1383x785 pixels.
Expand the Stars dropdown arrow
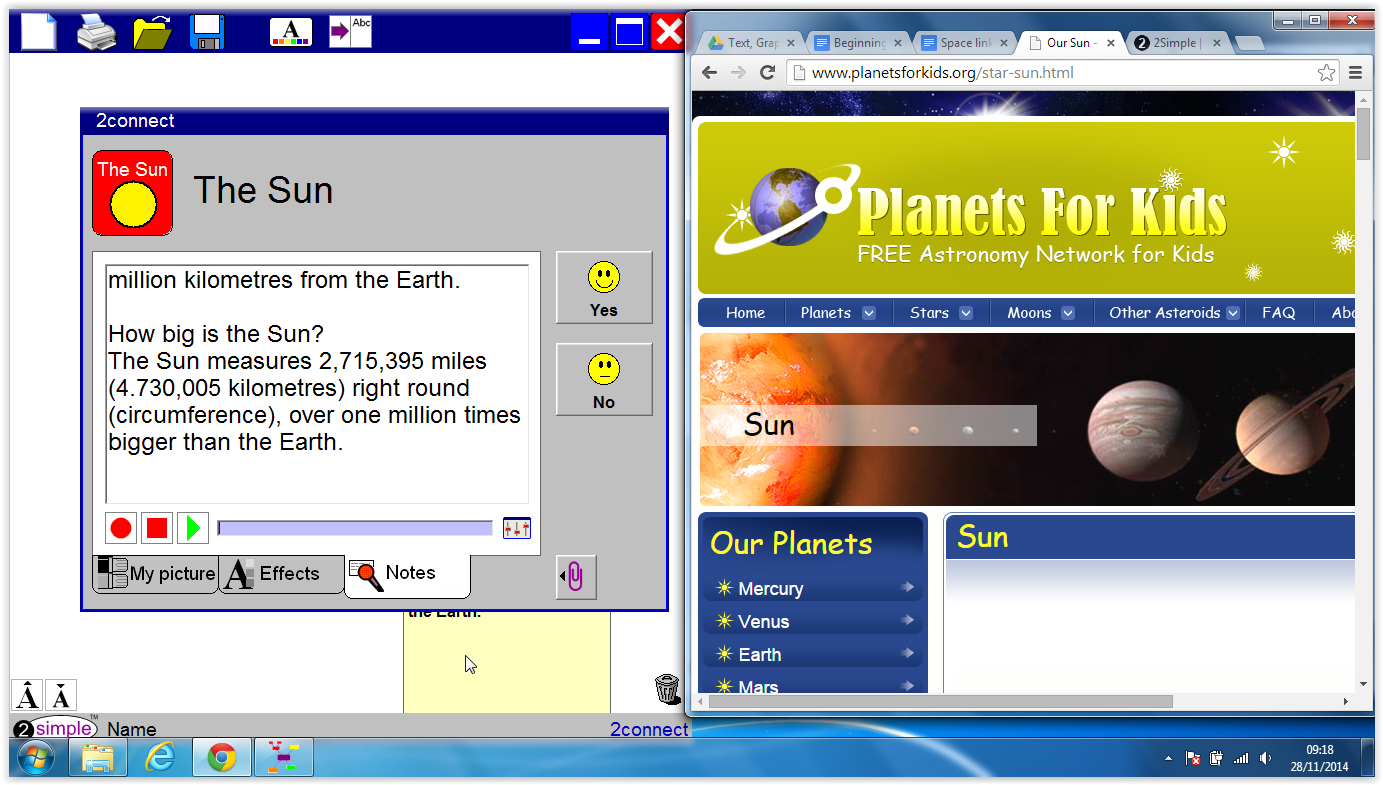[x=966, y=313]
